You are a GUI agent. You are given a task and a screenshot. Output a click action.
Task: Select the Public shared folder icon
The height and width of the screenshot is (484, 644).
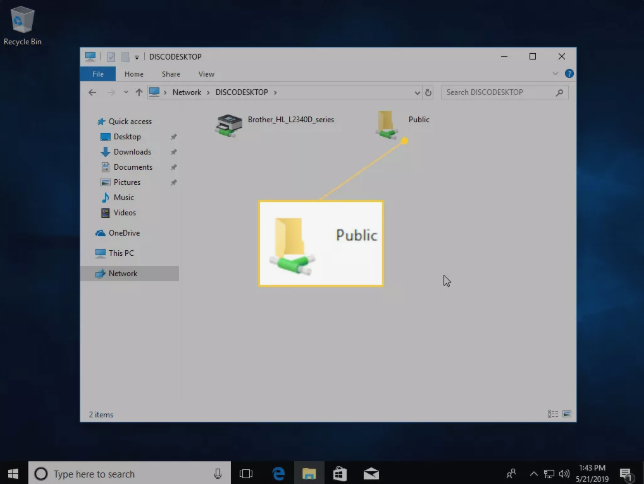pos(386,125)
